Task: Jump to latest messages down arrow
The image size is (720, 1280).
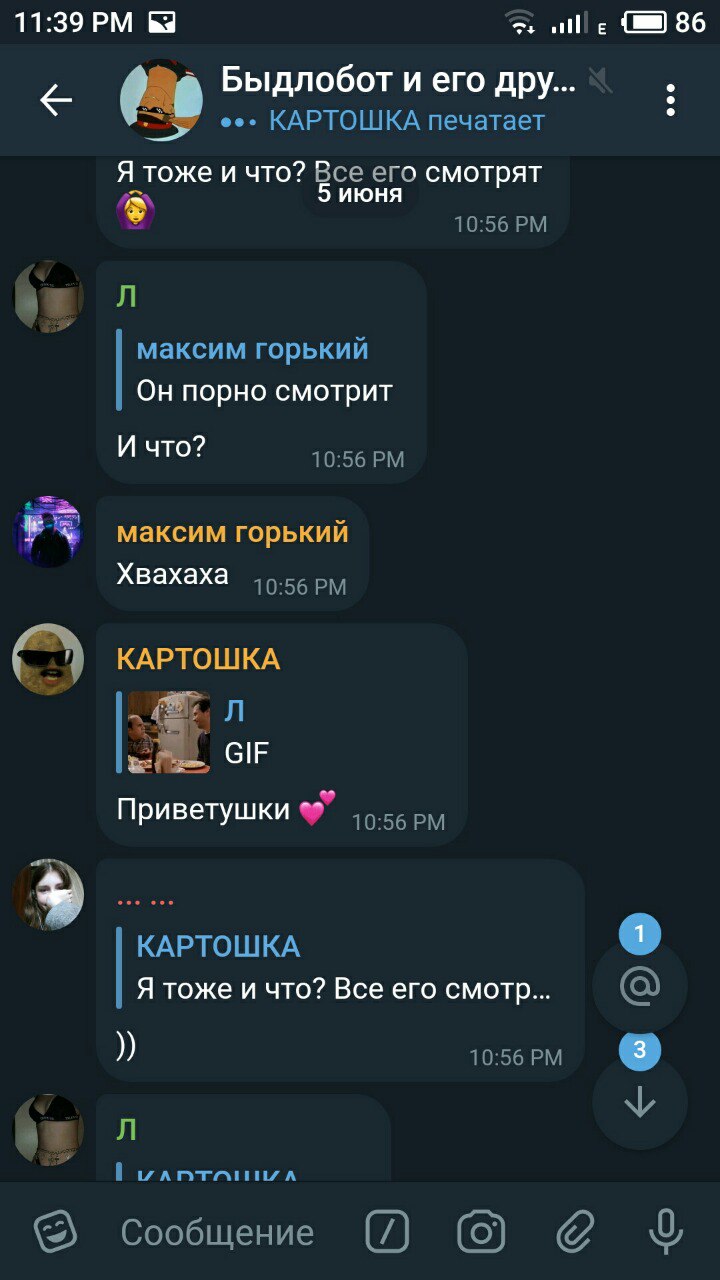Action: [x=640, y=1102]
